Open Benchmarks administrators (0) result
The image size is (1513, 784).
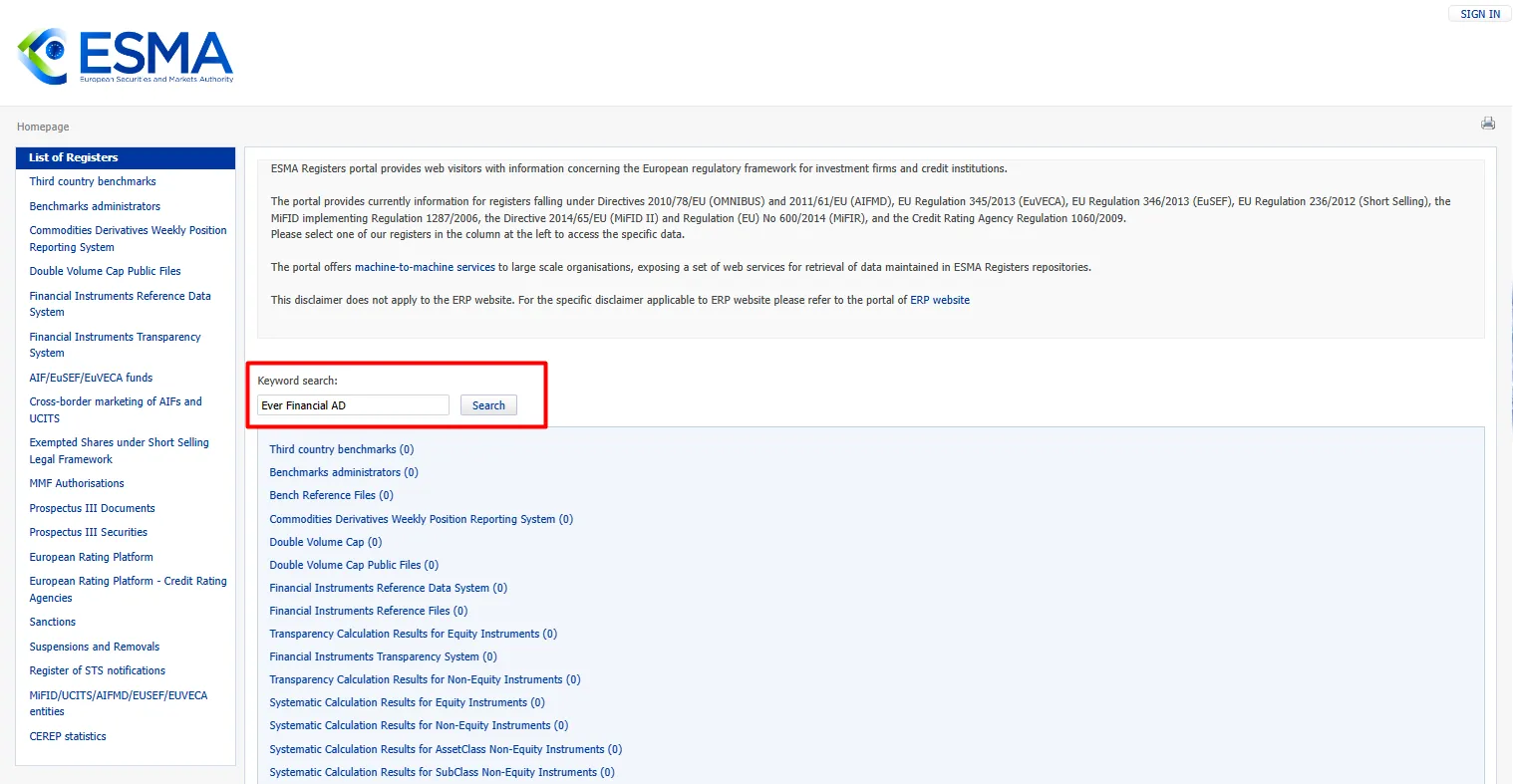344,472
